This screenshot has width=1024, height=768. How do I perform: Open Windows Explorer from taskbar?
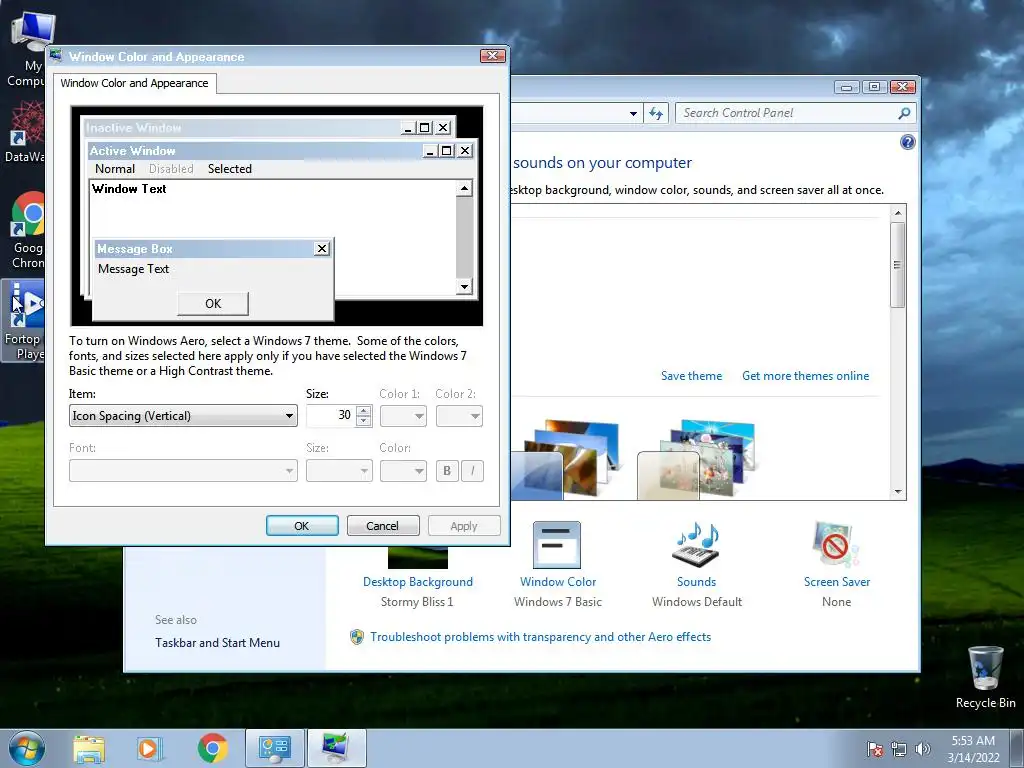[x=89, y=749]
